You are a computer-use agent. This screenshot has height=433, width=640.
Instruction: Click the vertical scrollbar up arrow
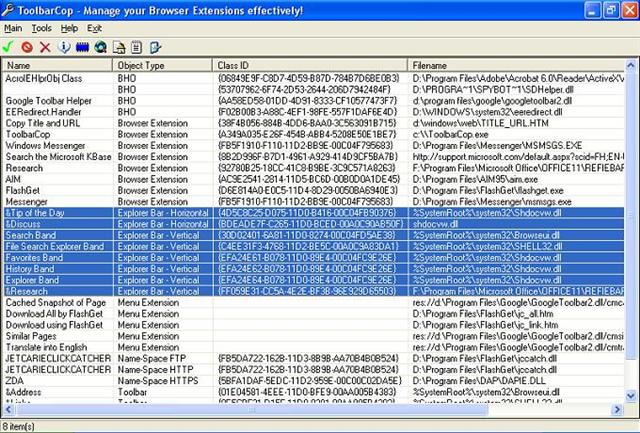pos(631,65)
